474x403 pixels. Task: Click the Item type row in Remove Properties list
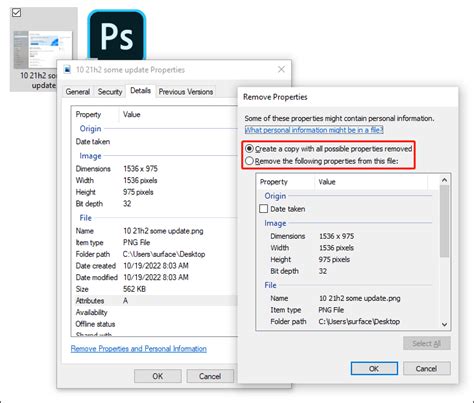(x=347, y=310)
